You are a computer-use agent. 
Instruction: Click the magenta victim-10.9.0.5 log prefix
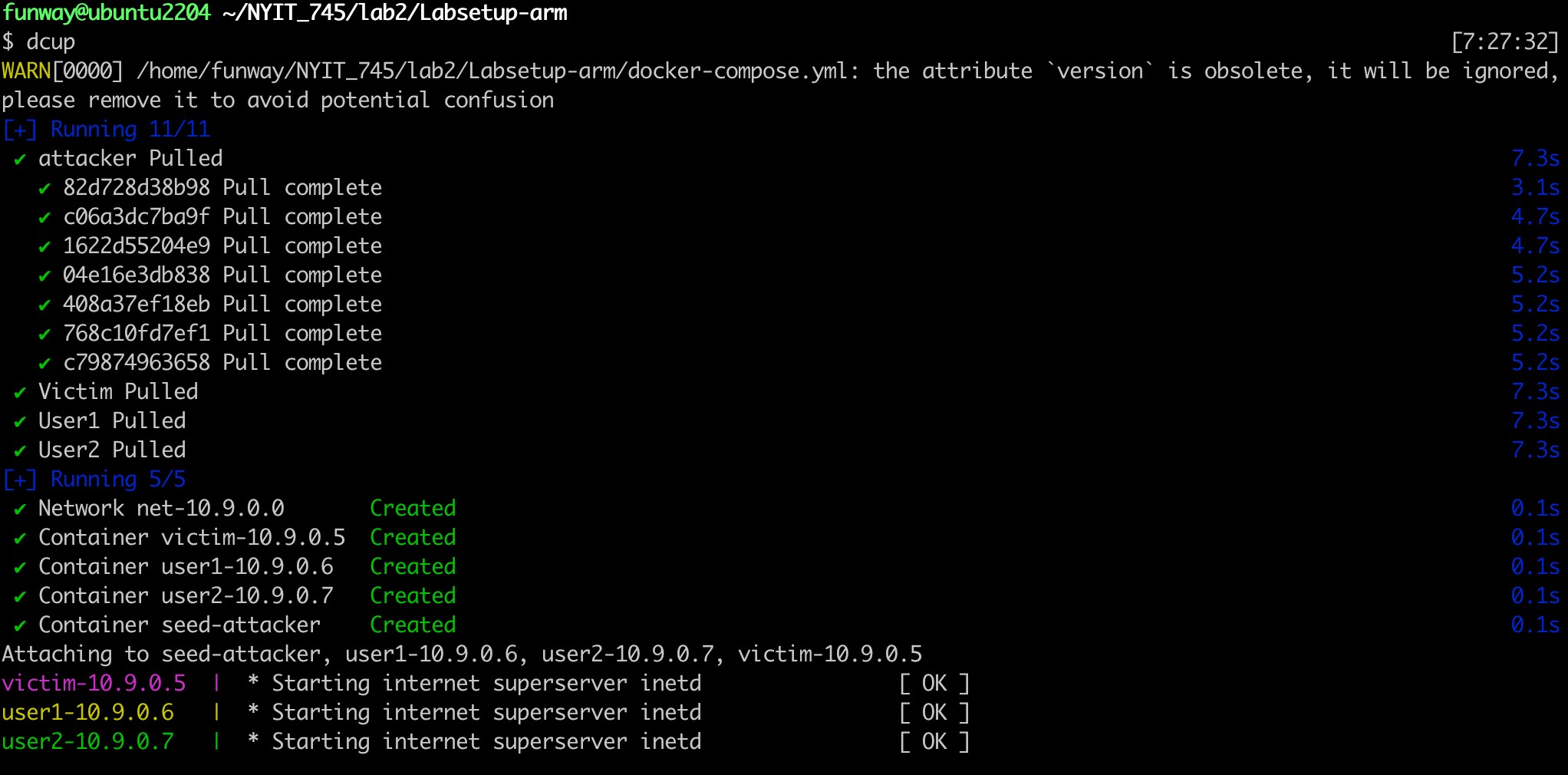coord(94,683)
